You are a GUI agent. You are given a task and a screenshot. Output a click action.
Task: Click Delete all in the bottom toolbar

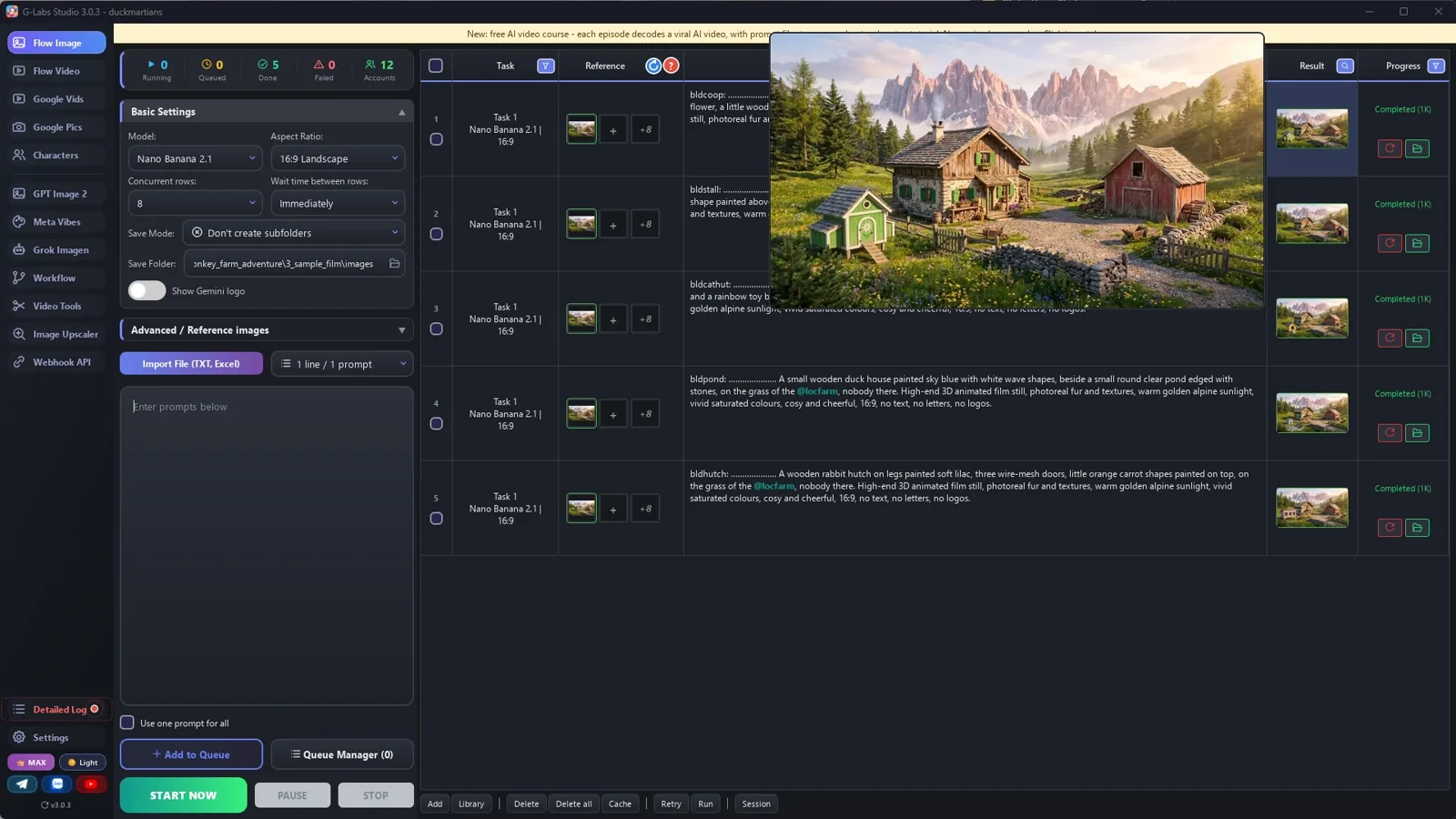[x=573, y=804]
